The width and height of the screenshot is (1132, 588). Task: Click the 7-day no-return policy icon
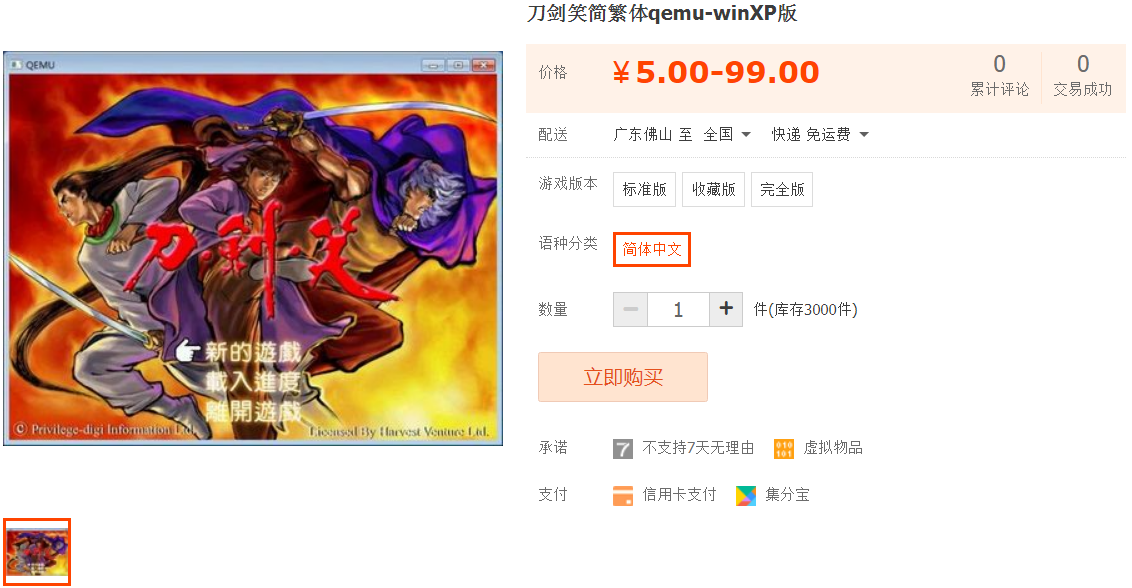pyautogui.click(x=622, y=449)
